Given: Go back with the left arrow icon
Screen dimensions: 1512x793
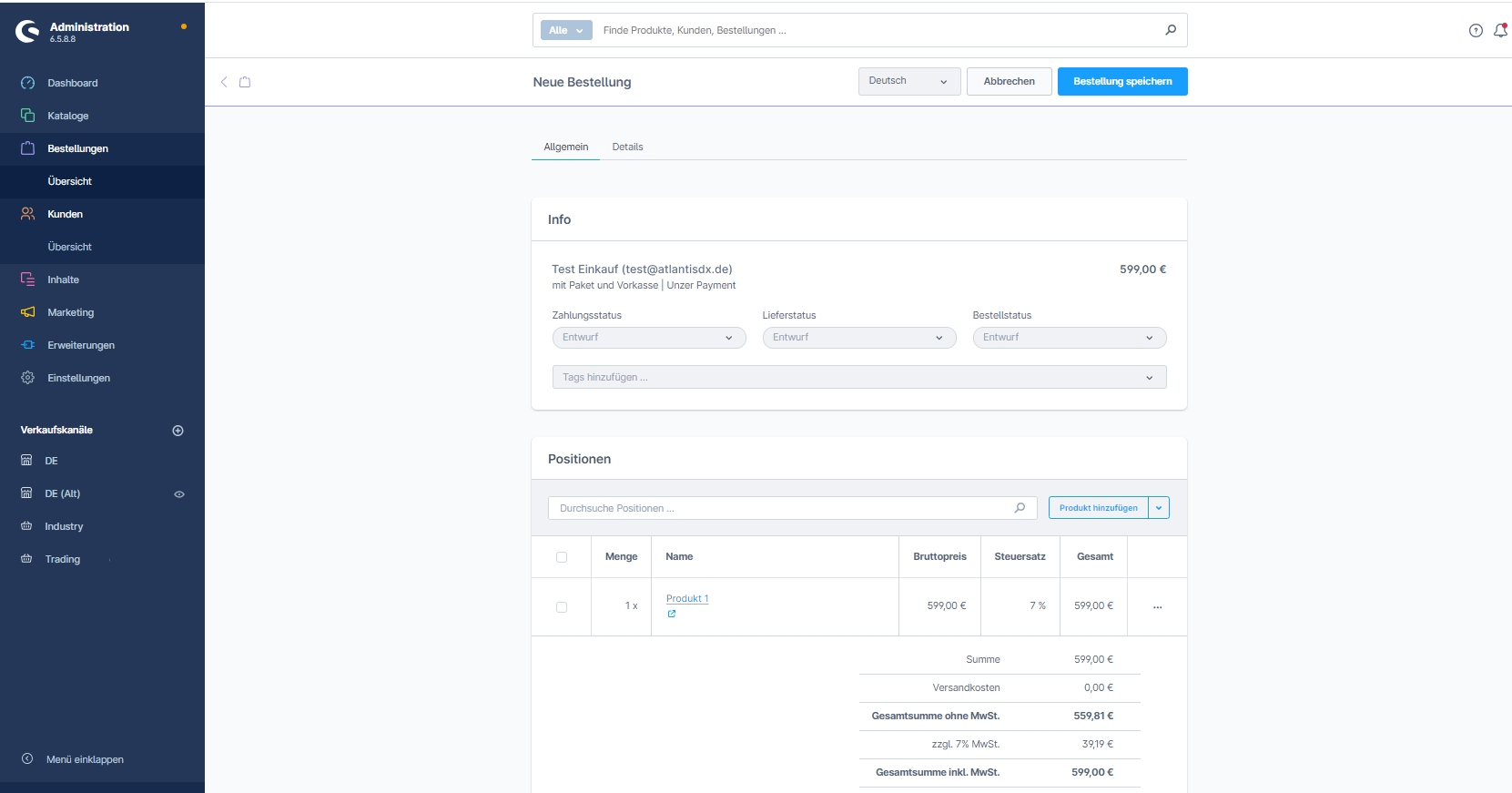Looking at the screenshot, I should [x=224, y=82].
